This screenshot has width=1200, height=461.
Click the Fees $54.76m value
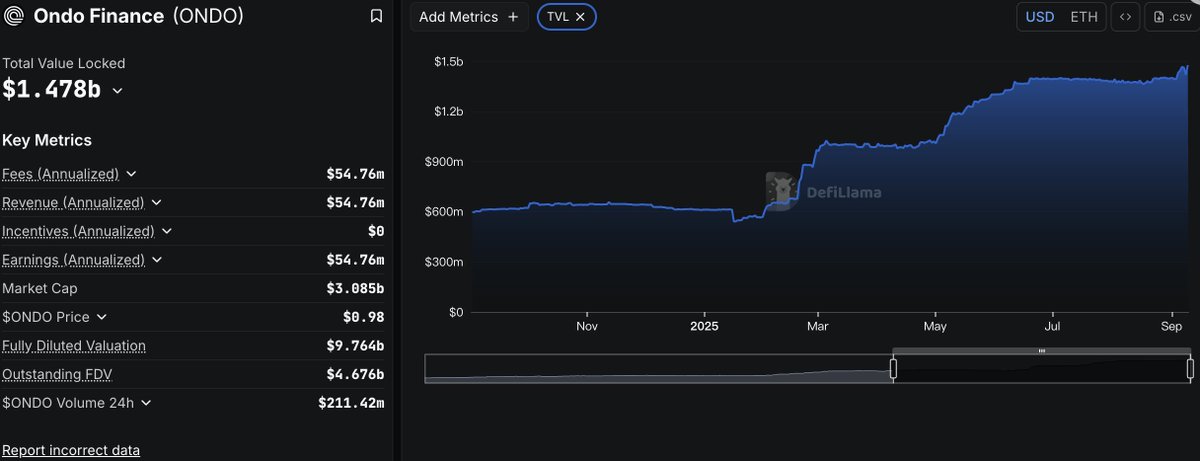(355, 174)
